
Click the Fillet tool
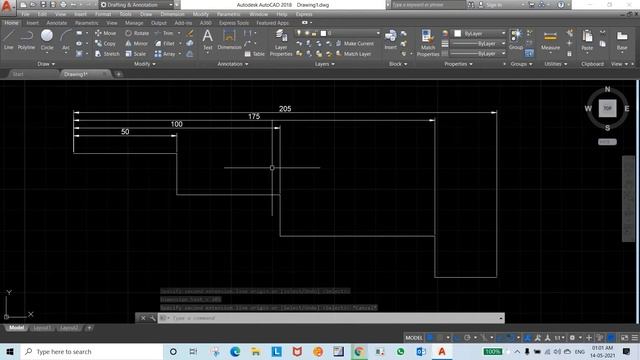click(165, 43)
